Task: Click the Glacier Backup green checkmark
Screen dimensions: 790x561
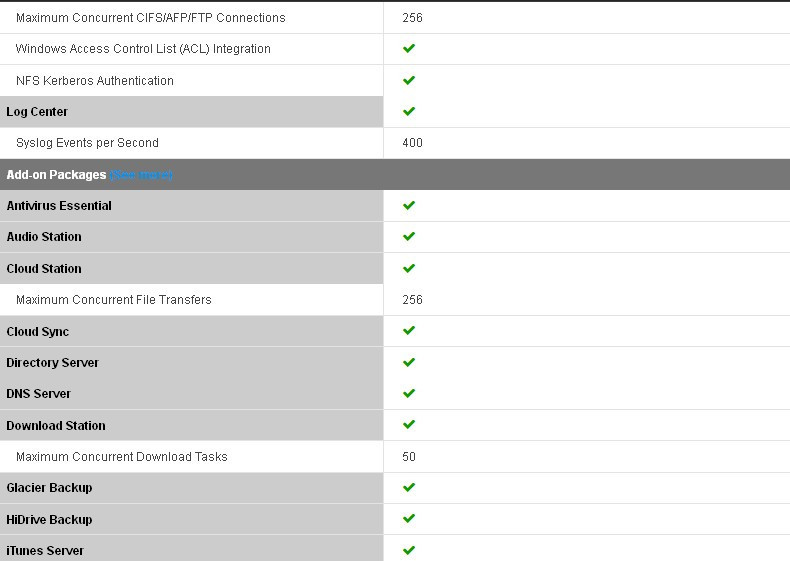Action: [409, 487]
